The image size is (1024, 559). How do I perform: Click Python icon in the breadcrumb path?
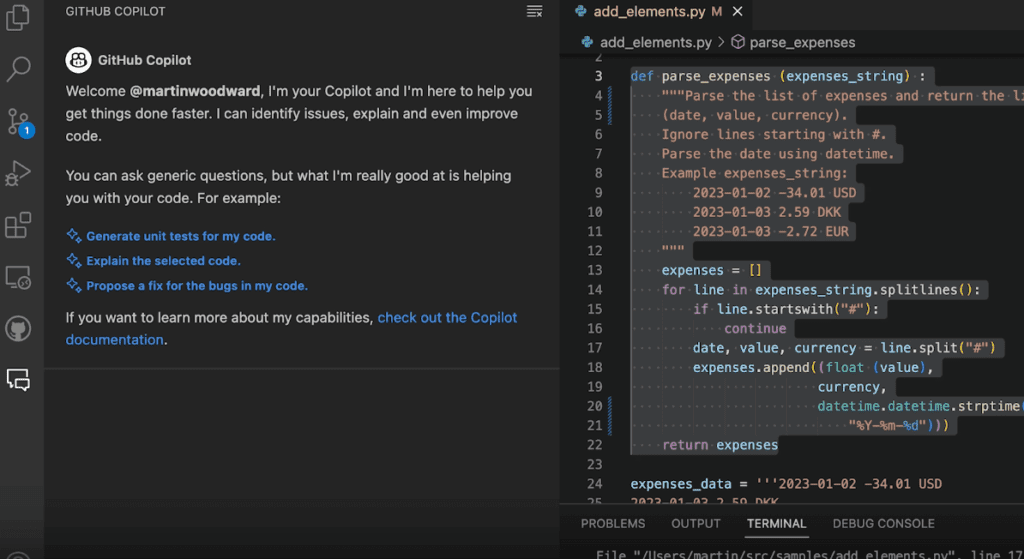tap(587, 42)
